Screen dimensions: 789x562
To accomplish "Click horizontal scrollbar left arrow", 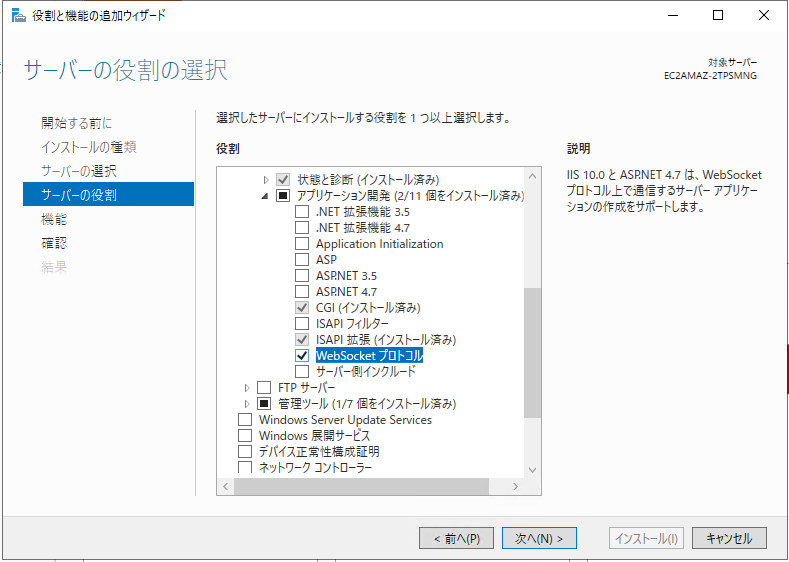I will [225, 487].
